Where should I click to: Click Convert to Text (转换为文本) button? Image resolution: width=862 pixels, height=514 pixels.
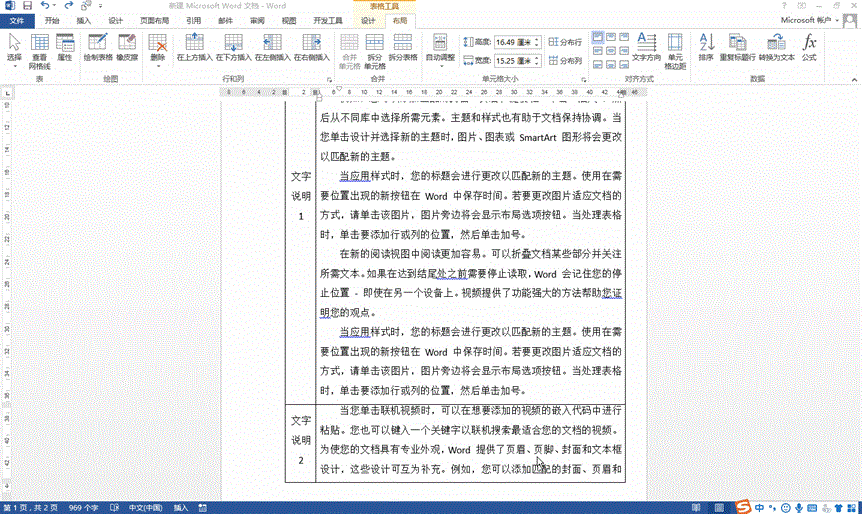pos(777,47)
